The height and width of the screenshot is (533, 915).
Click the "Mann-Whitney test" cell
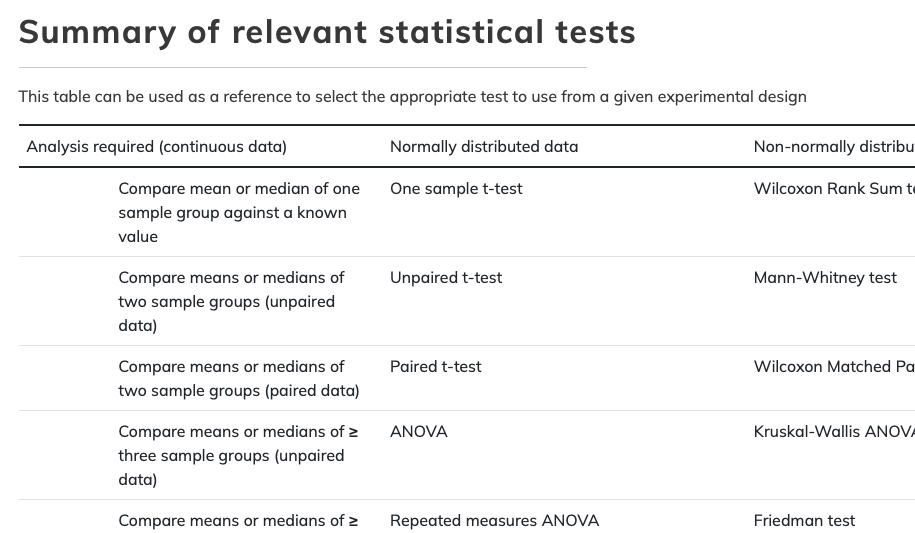click(825, 278)
